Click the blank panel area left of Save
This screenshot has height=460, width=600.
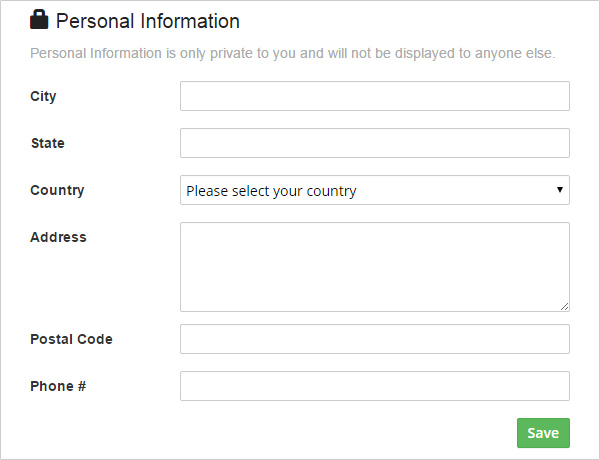pyautogui.click(x=300, y=433)
